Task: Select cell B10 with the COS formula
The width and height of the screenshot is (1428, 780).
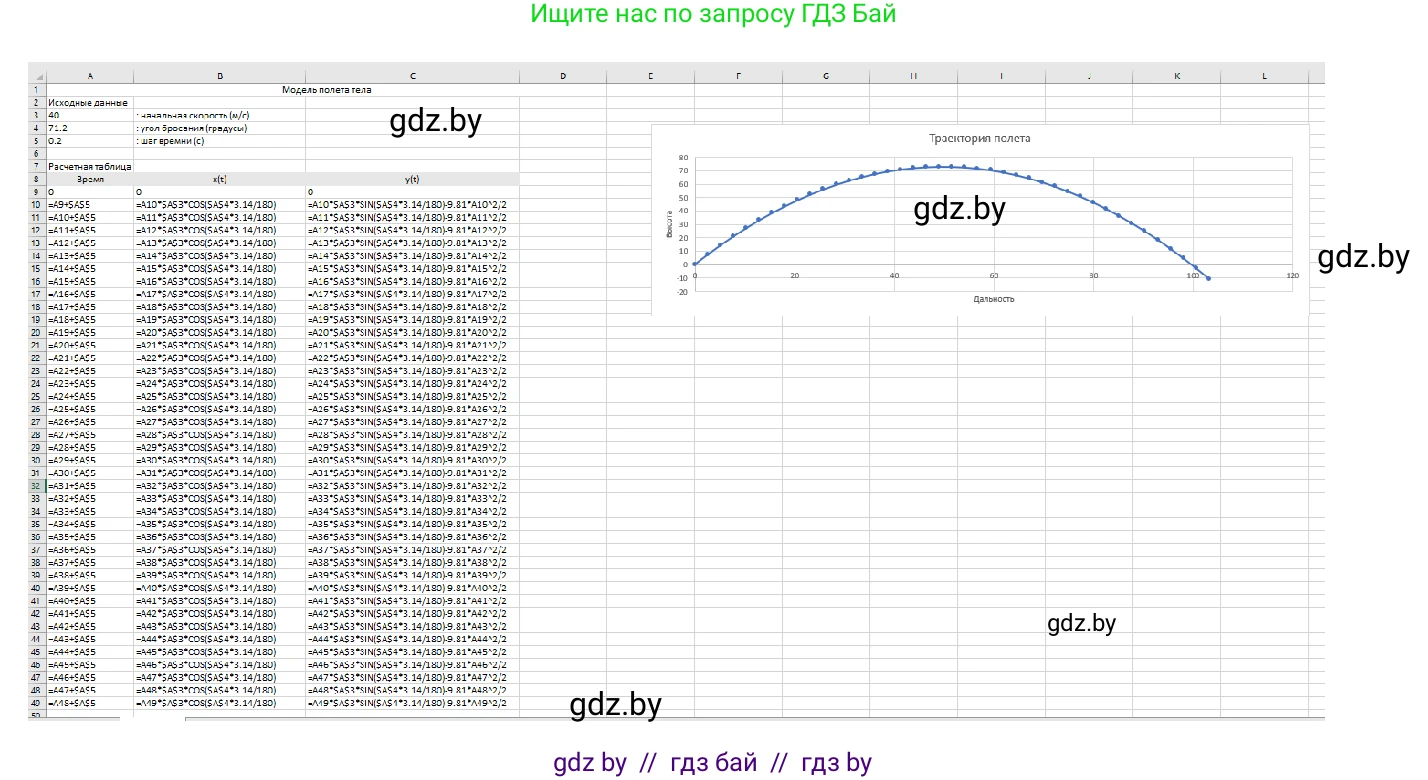Action: point(219,204)
